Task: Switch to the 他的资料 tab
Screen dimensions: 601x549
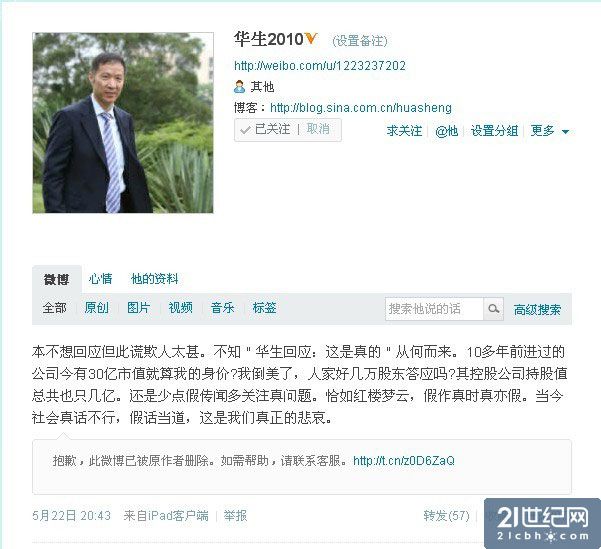Action: click(x=154, y=279)
